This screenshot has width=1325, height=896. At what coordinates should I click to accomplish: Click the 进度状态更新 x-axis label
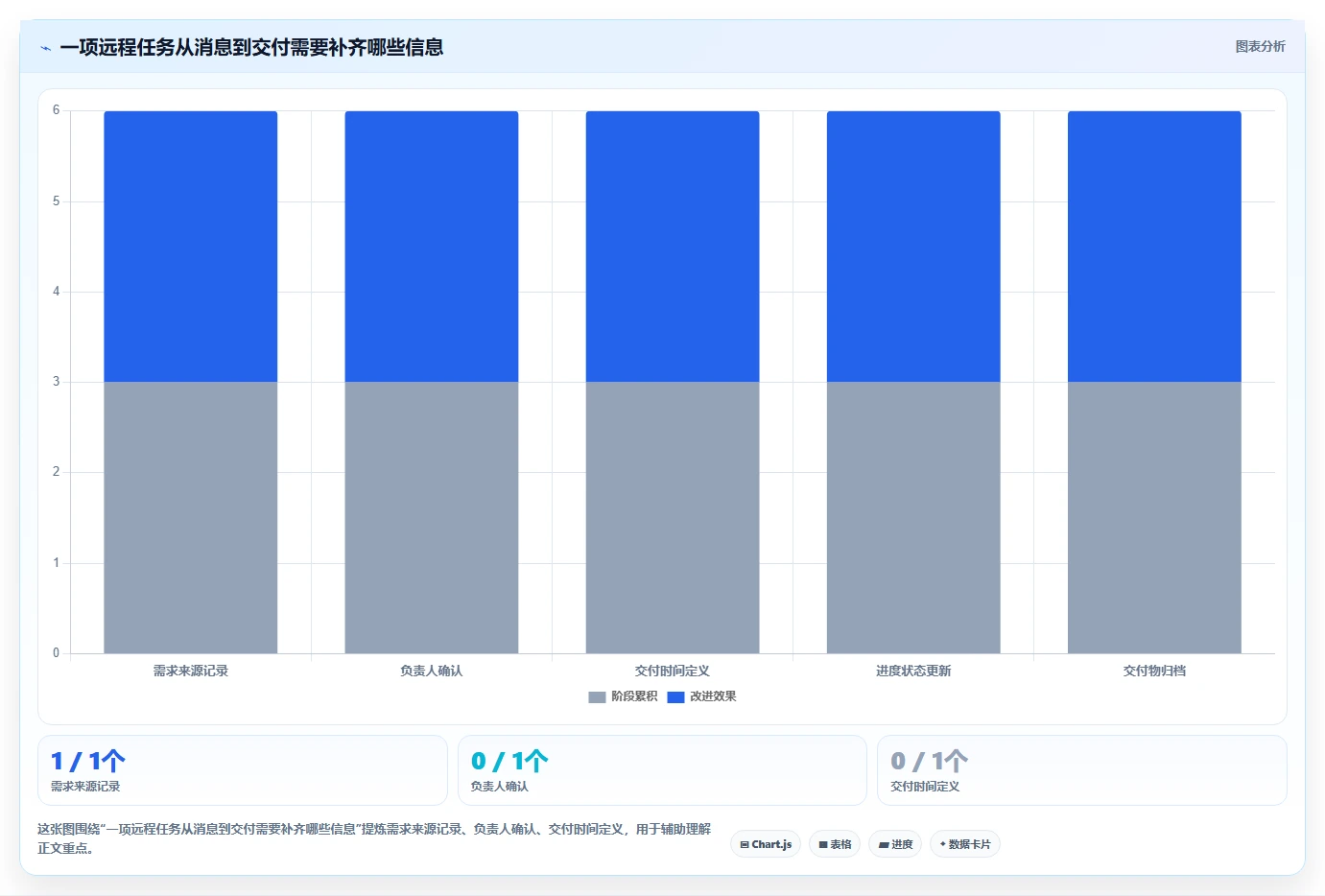point(913,672)
